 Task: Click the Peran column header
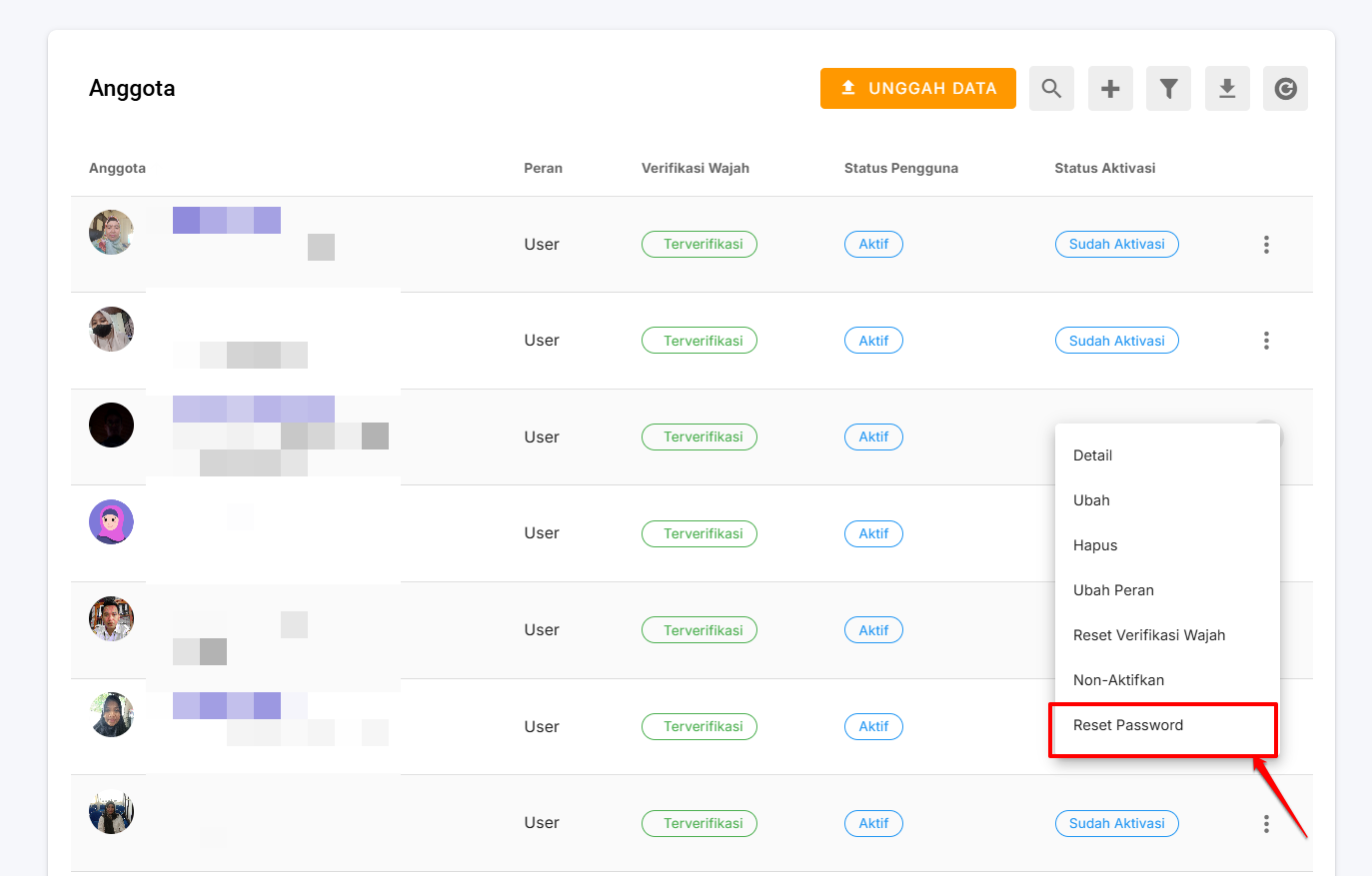click(x=543, y=168)
